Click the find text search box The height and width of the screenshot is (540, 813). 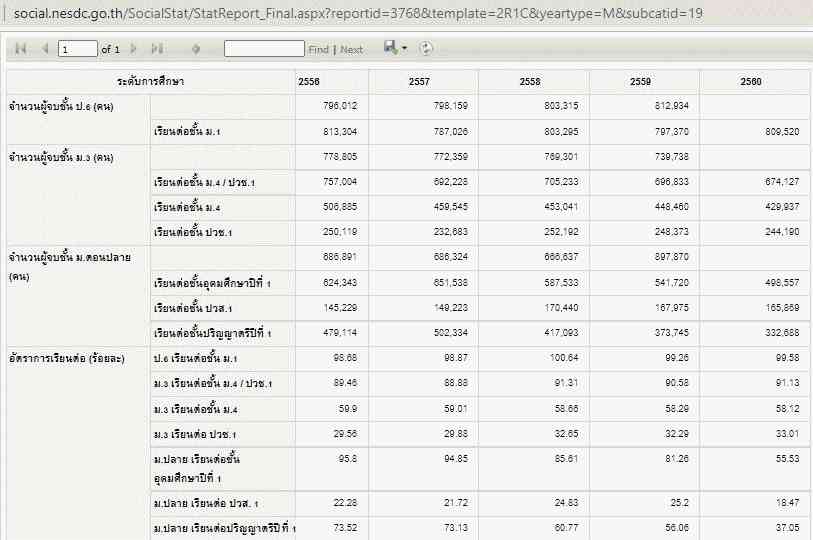(x=264, y=49)
